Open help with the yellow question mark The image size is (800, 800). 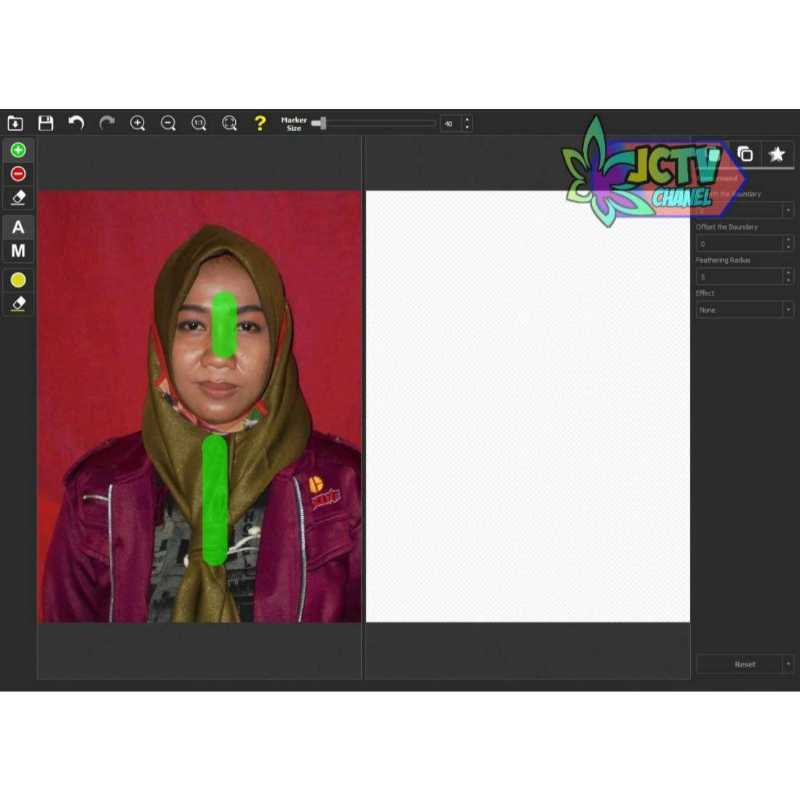260,123
